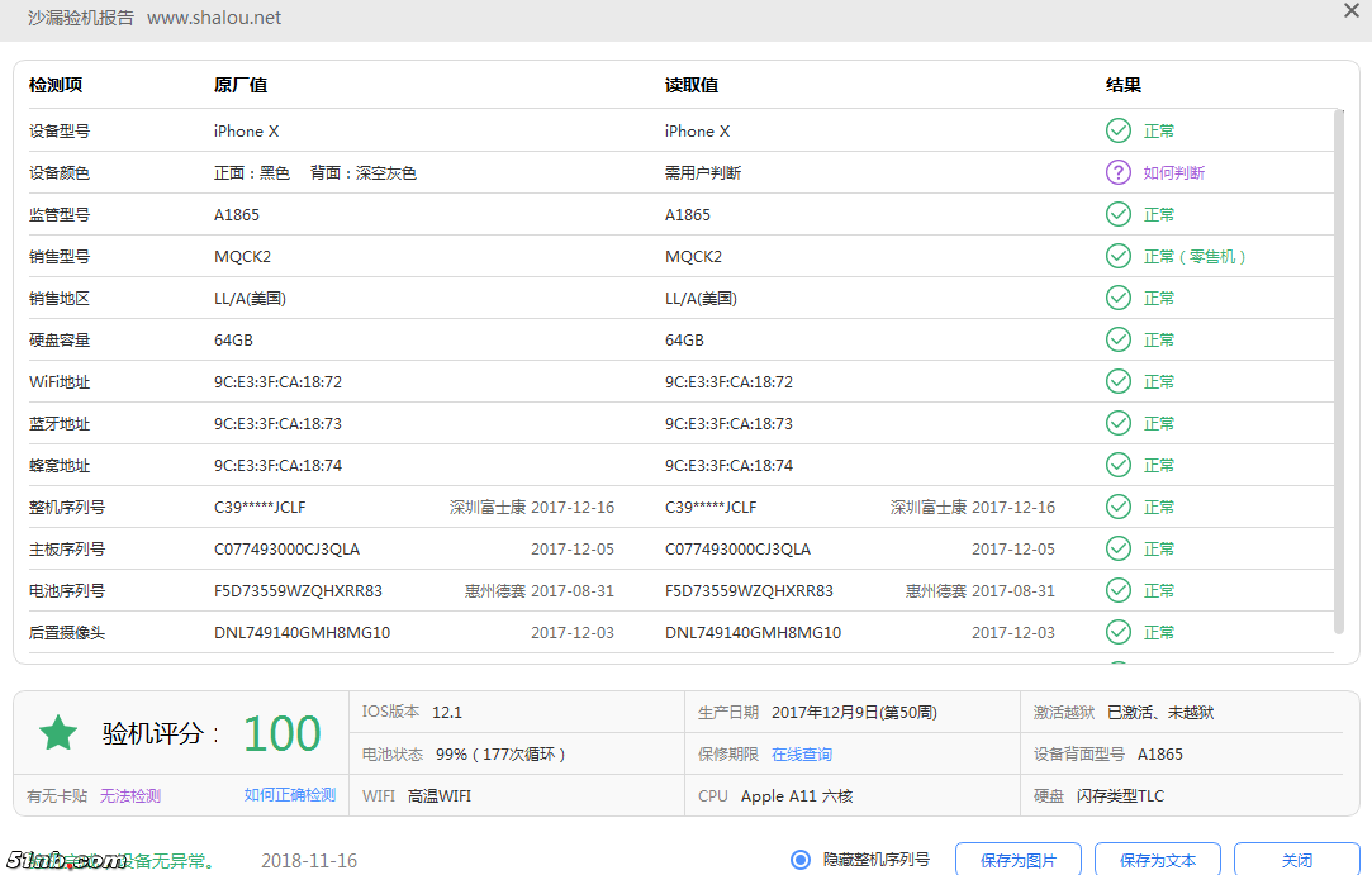Click the checkmark icon beside 蓝牙地址

[x=1119, y=423]
